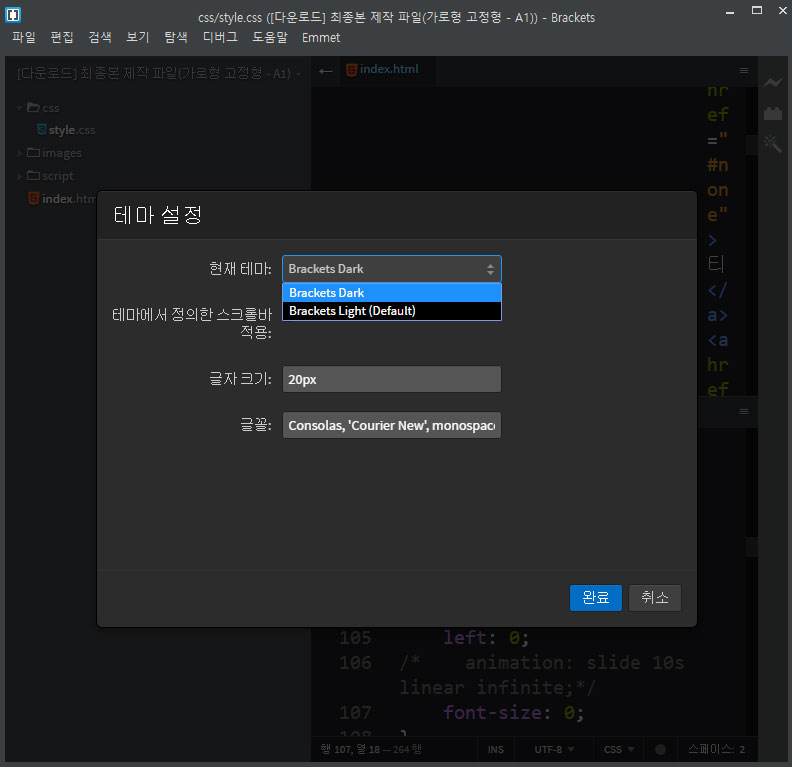Click the Brackets app icon in title bar
Screen dimensions: 792x767
13,15
